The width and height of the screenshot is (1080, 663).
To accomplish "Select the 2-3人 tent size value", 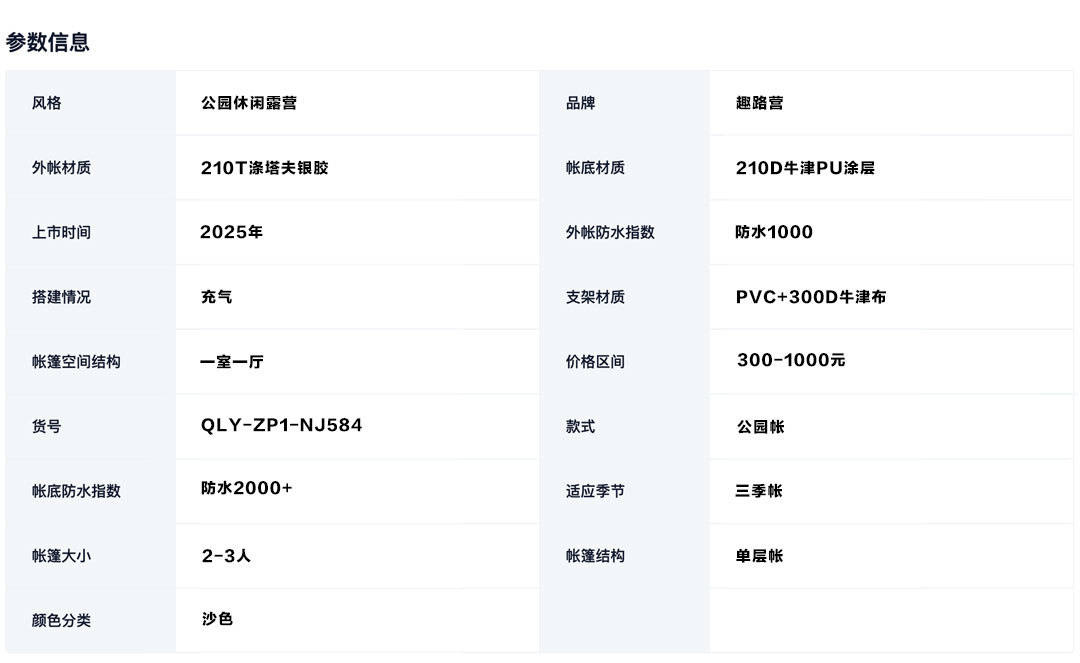I will point(226,556).
